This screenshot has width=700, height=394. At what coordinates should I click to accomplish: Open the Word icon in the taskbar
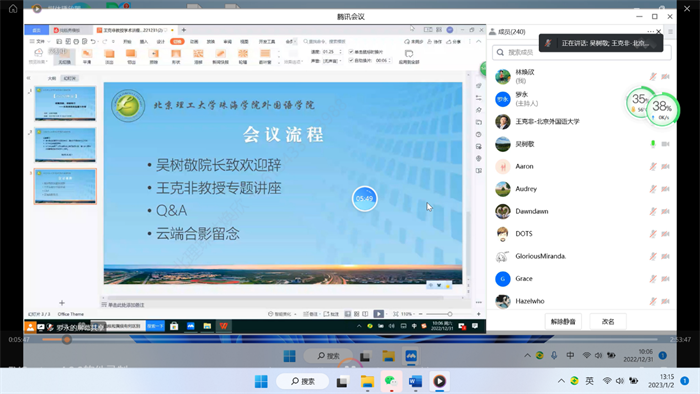[x=415, y=381]
